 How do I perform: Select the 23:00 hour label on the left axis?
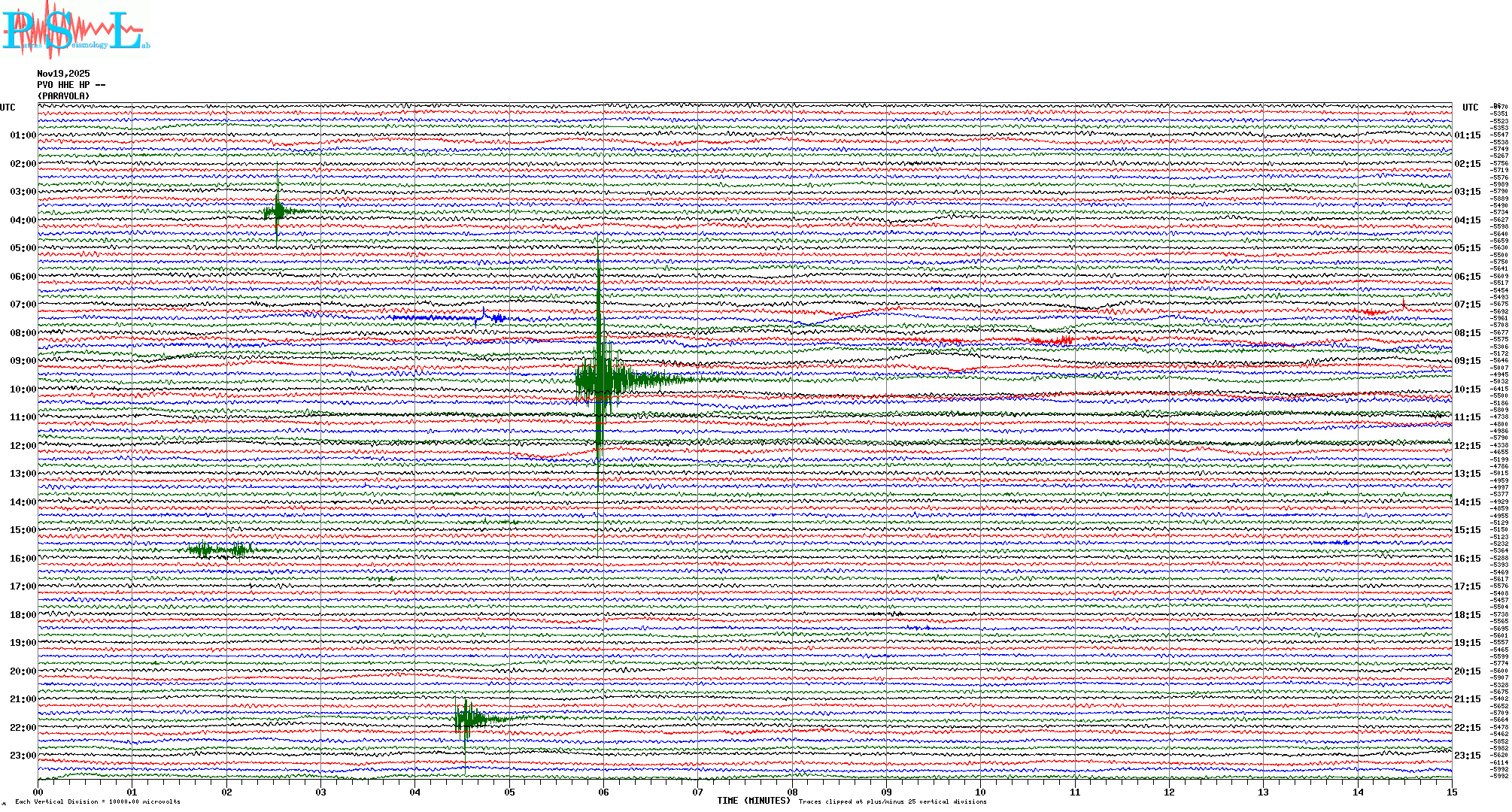click(x=23, y=756)
